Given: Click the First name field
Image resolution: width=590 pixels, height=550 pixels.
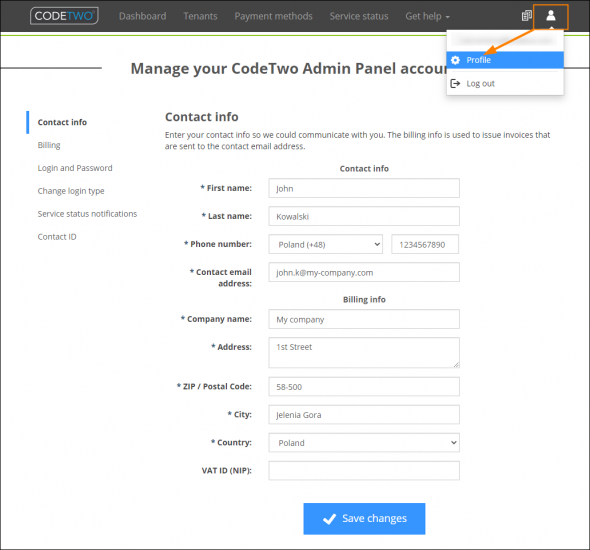Looking at the screenshot, I should (x=364, y=188).
